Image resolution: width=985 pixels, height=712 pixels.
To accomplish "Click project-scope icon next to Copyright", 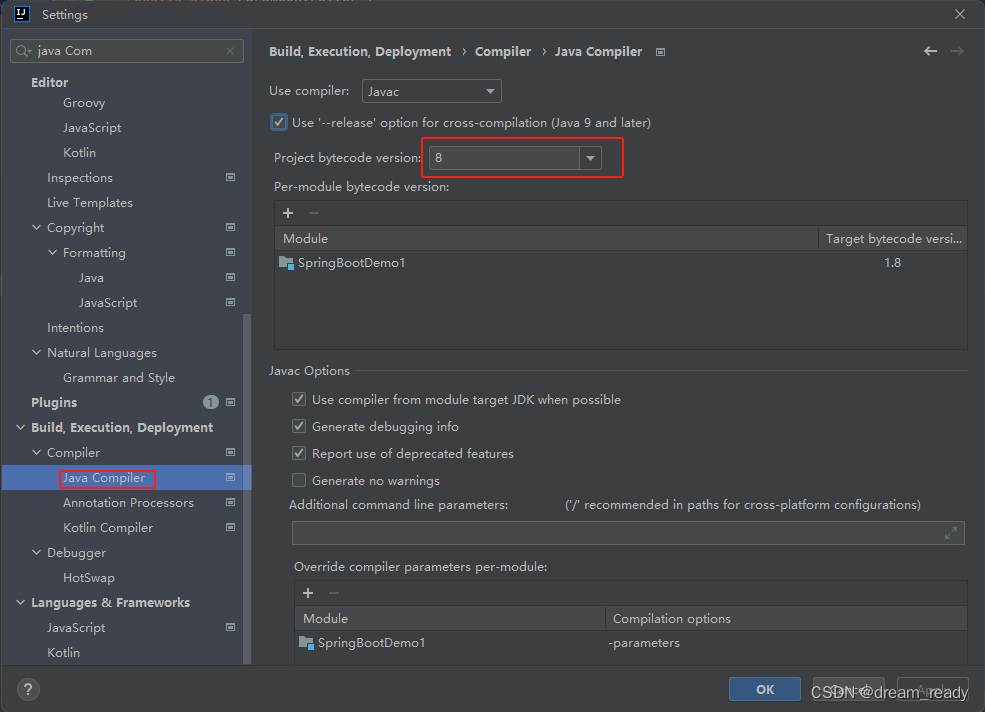I will pos(231,227).
